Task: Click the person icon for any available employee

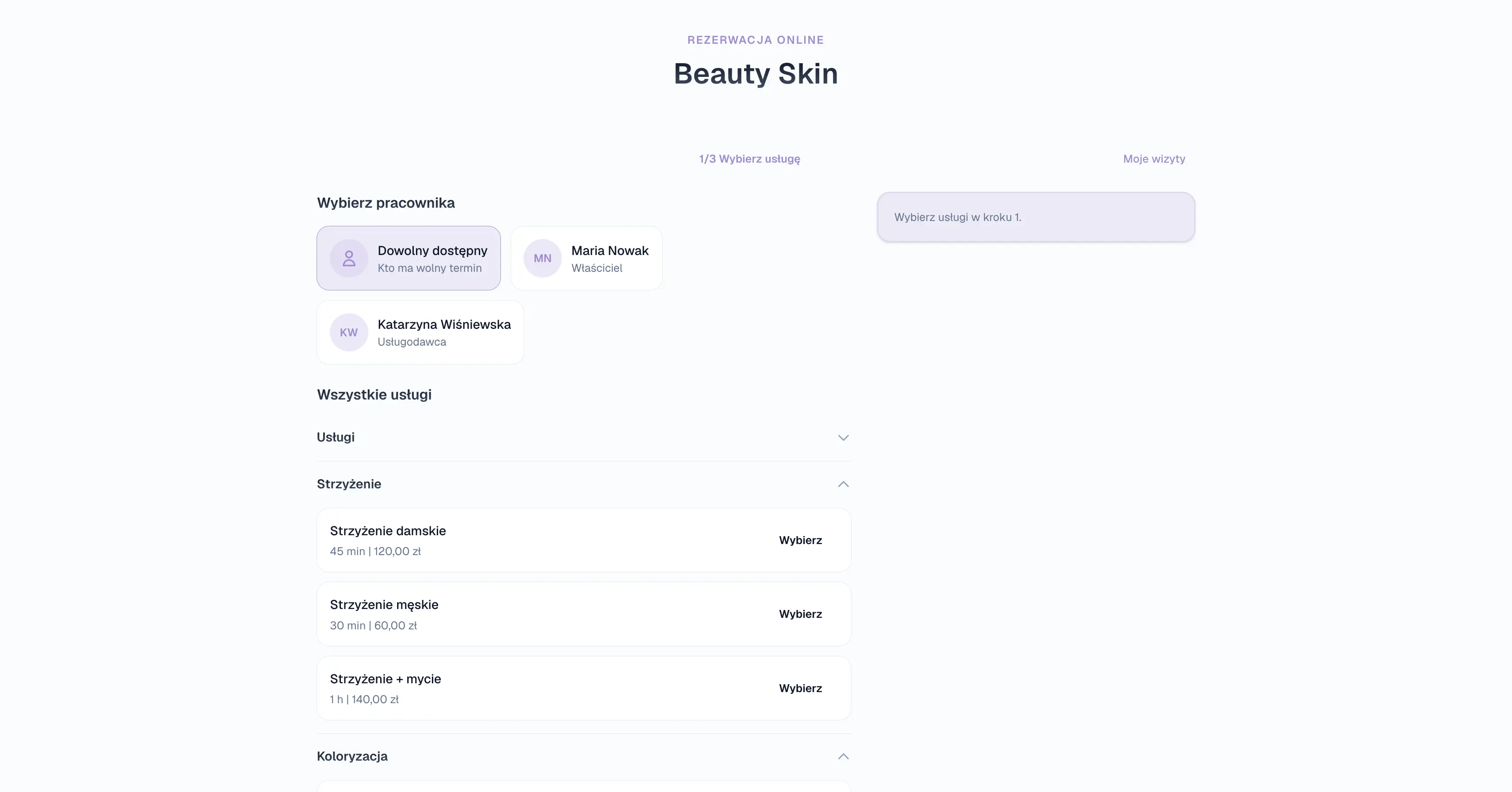Action: [x=349, y=258]
